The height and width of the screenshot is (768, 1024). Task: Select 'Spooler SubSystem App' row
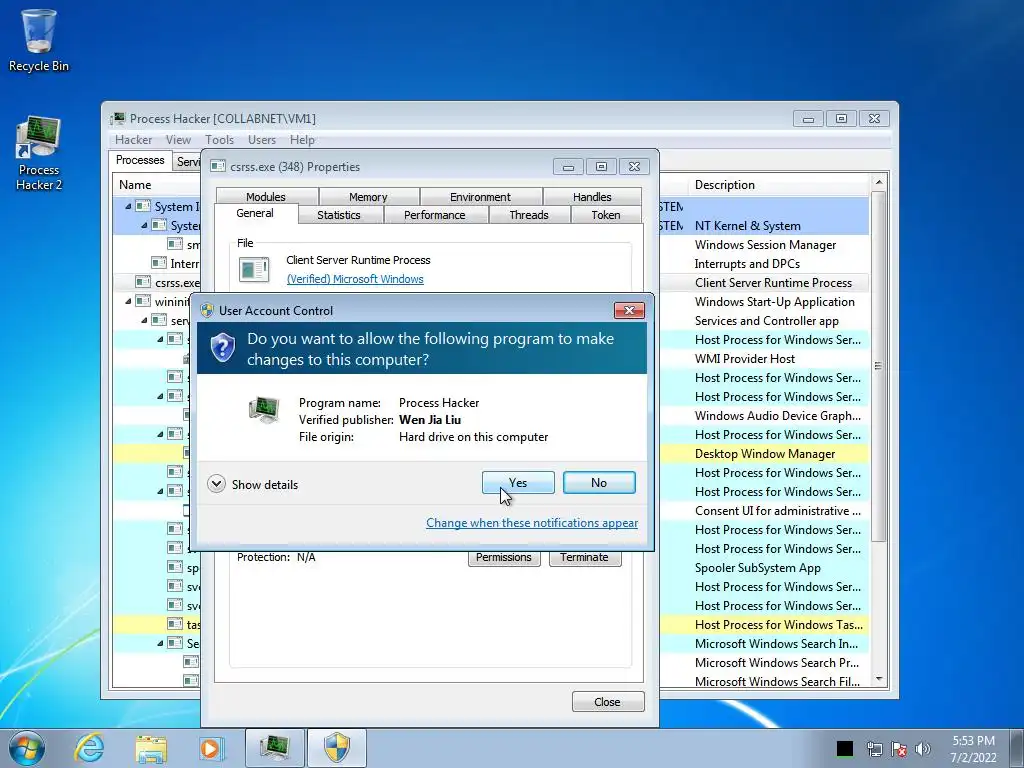pos(758,568)
